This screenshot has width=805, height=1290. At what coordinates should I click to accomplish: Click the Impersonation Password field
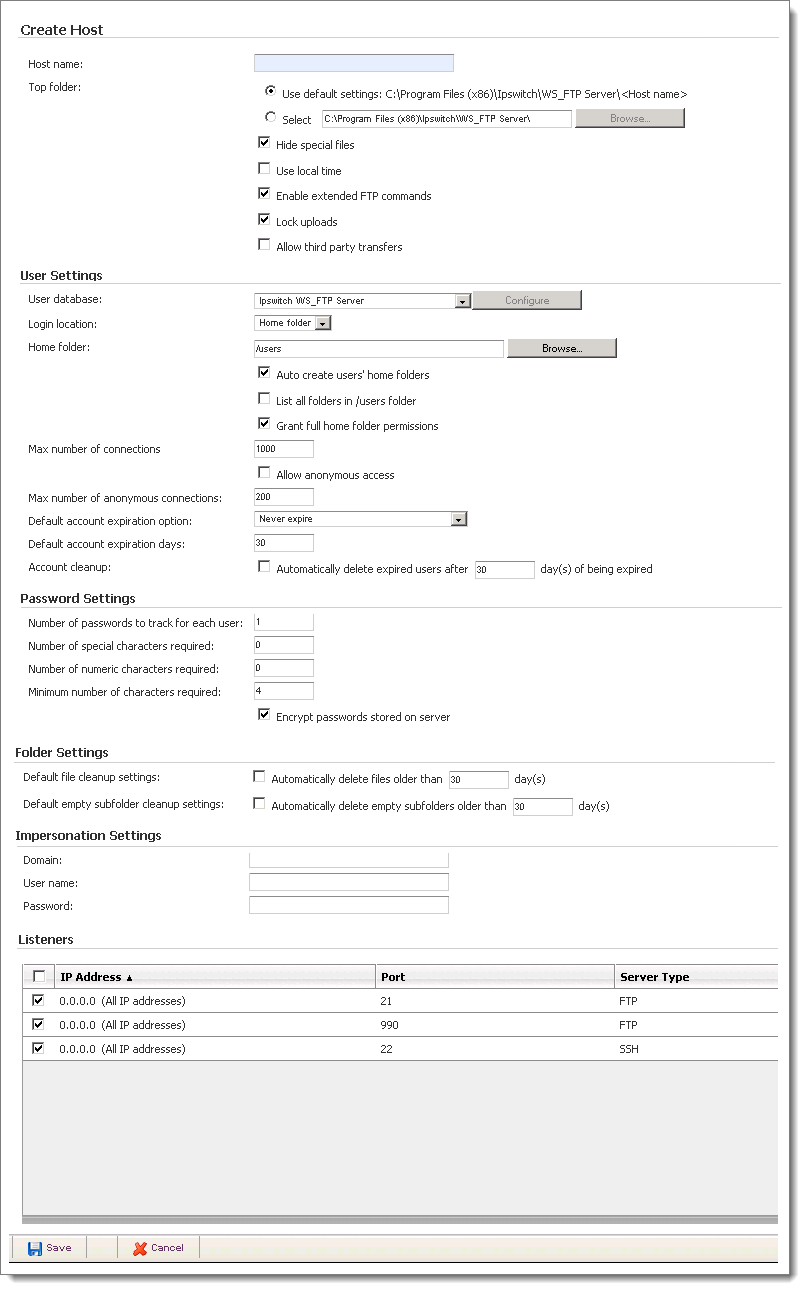349,905
